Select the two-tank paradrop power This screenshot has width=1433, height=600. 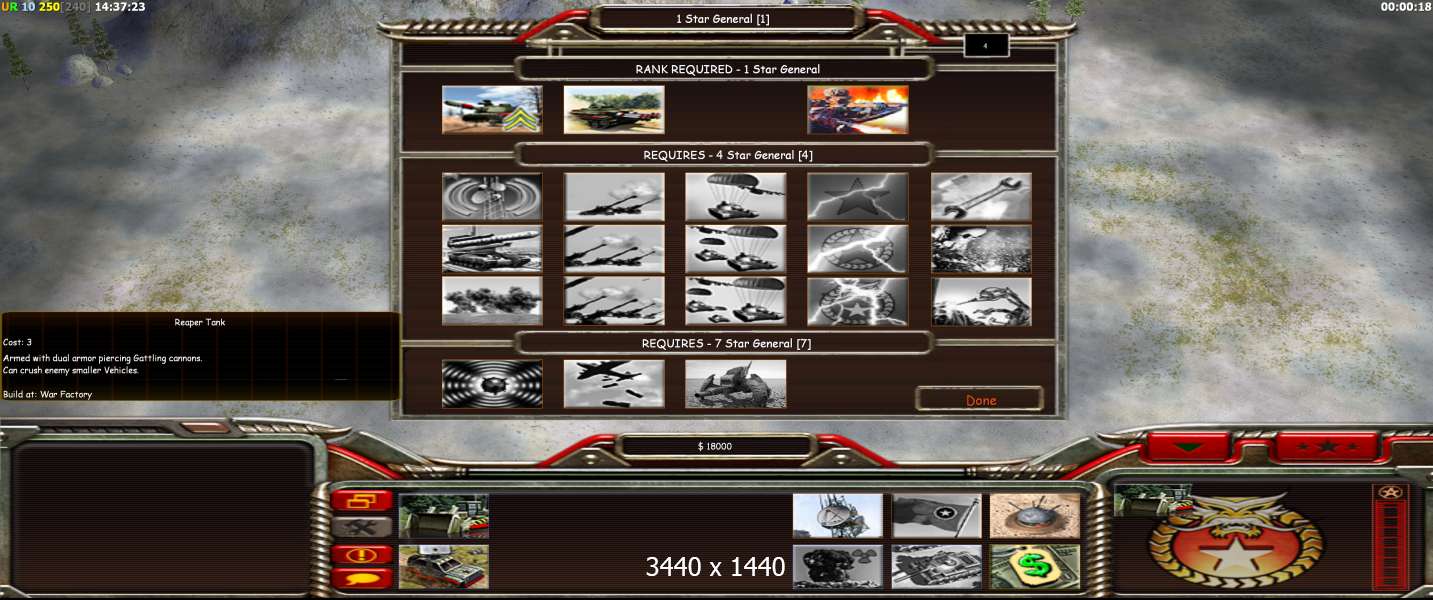pos(736,249)
